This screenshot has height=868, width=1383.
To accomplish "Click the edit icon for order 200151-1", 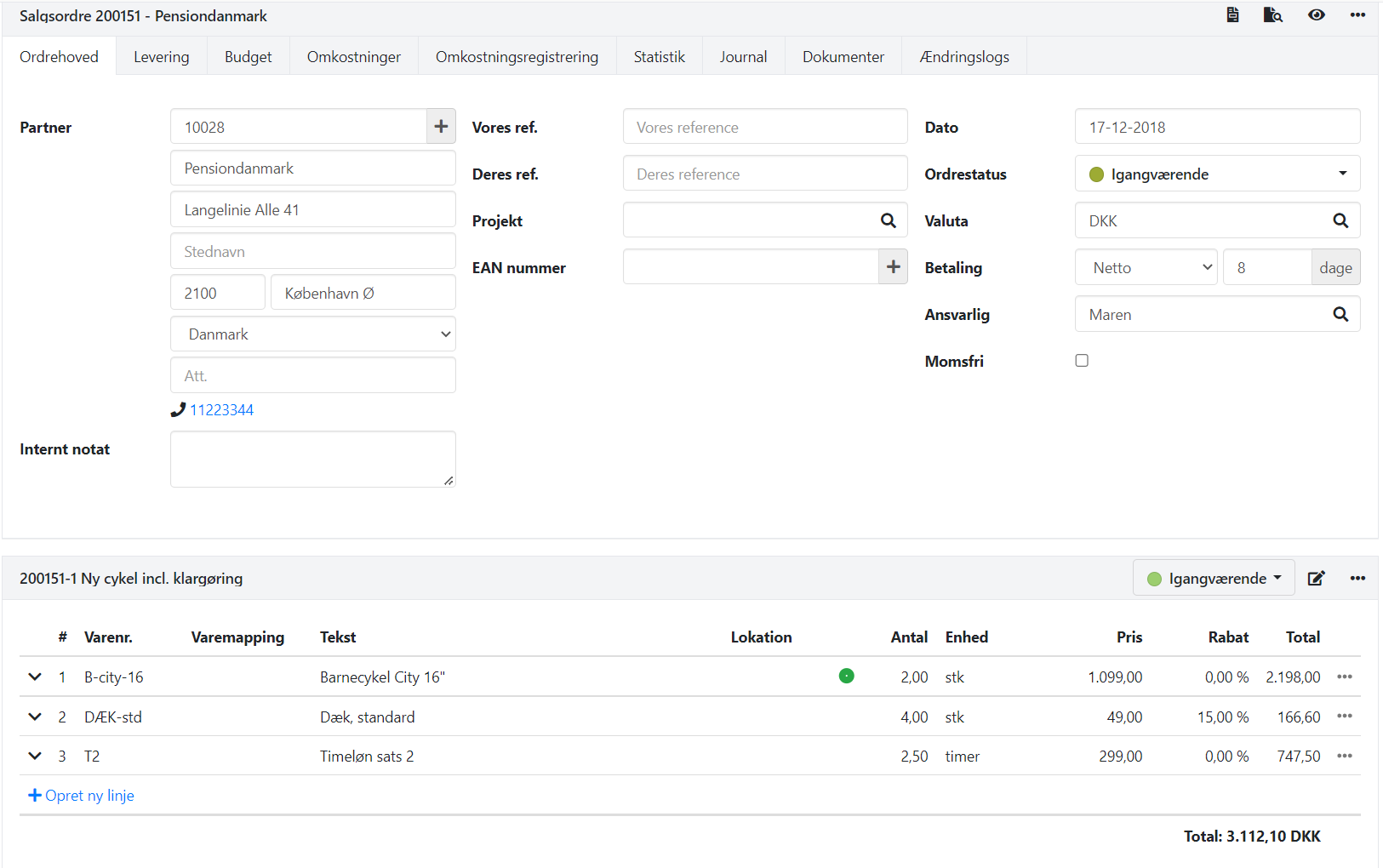I will 1316,579.
